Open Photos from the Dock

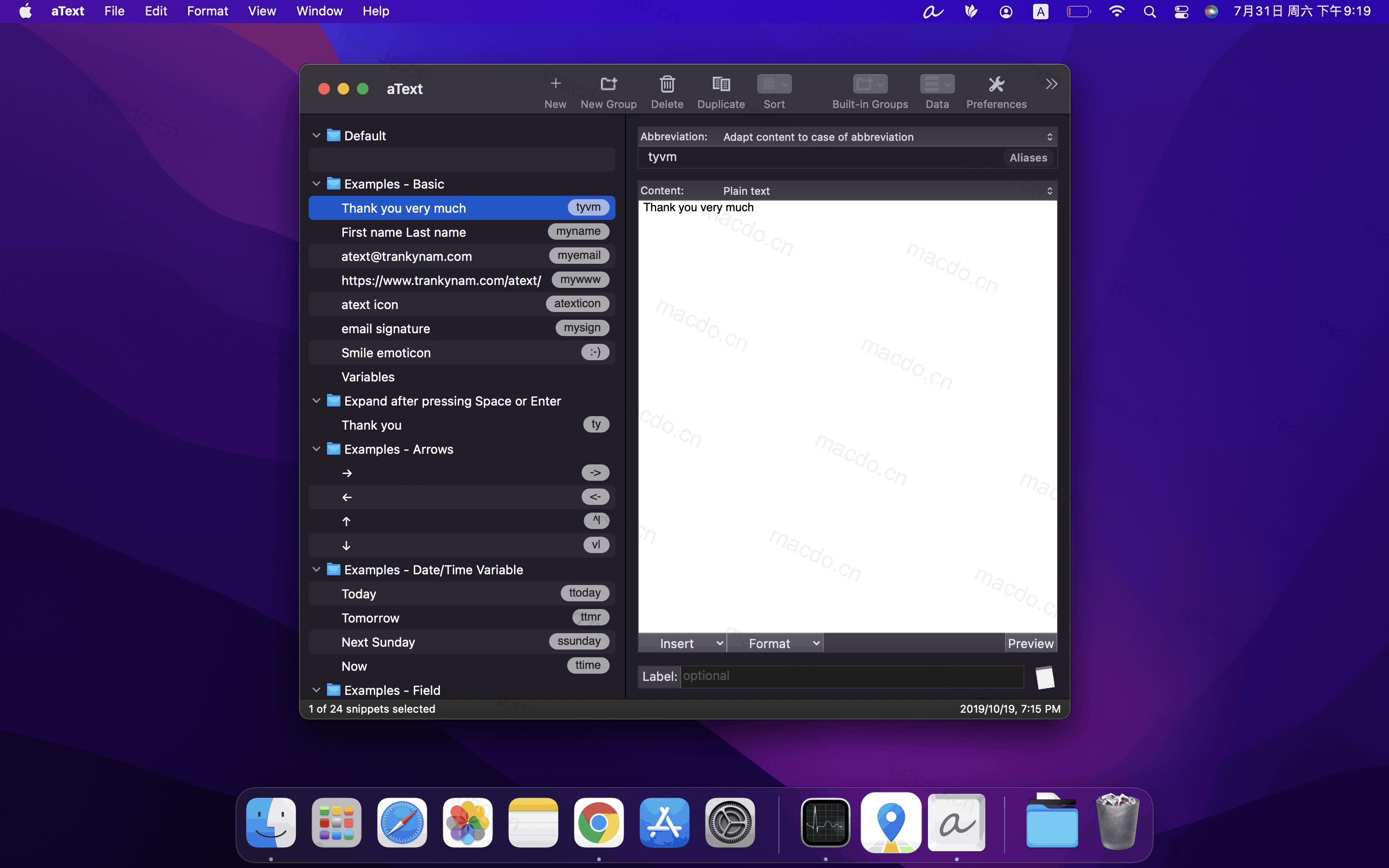point(468,823)
